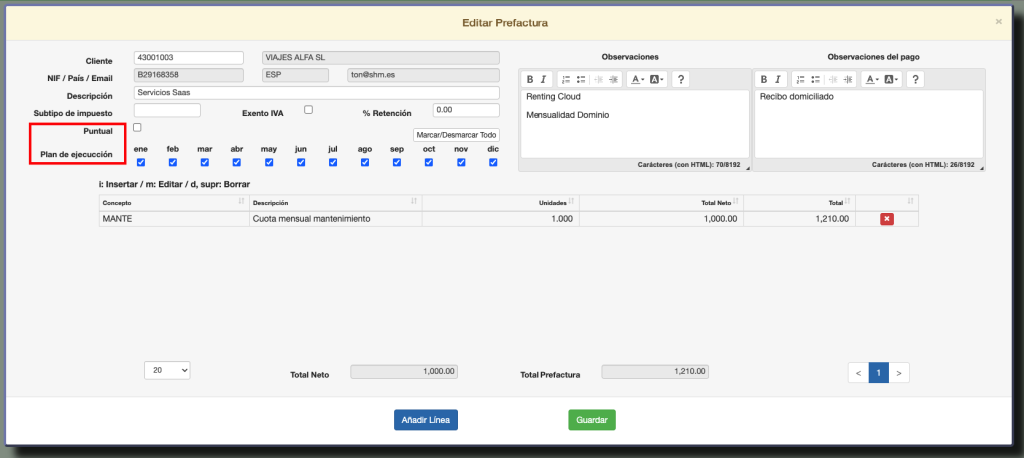Click into the % Retención input field

click(x=465, y=110)
